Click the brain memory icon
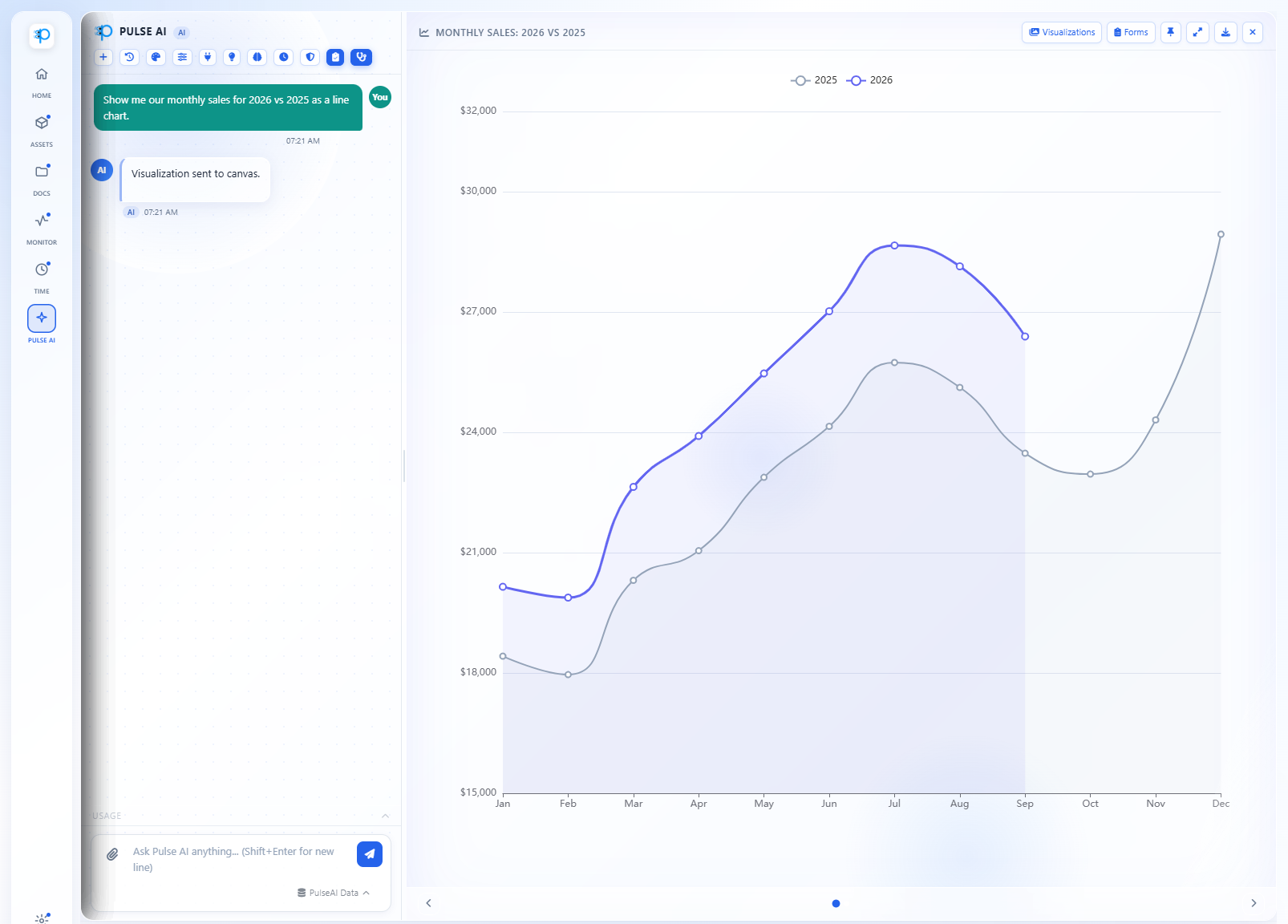 point(257,57)
